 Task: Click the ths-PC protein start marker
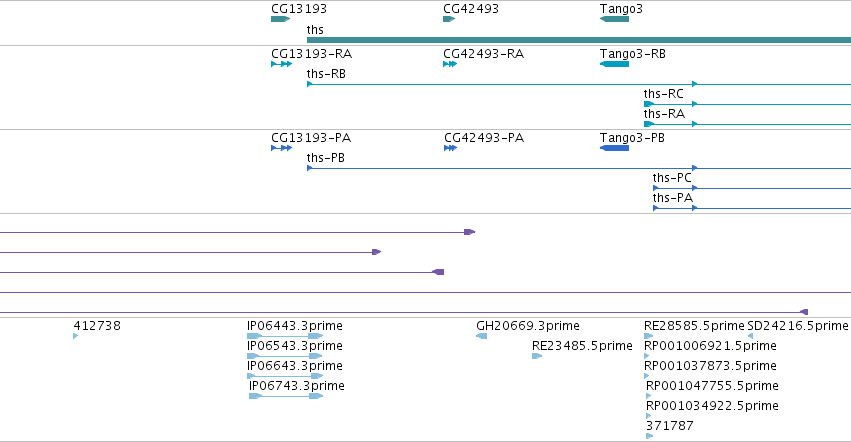(x=656, y=188)
